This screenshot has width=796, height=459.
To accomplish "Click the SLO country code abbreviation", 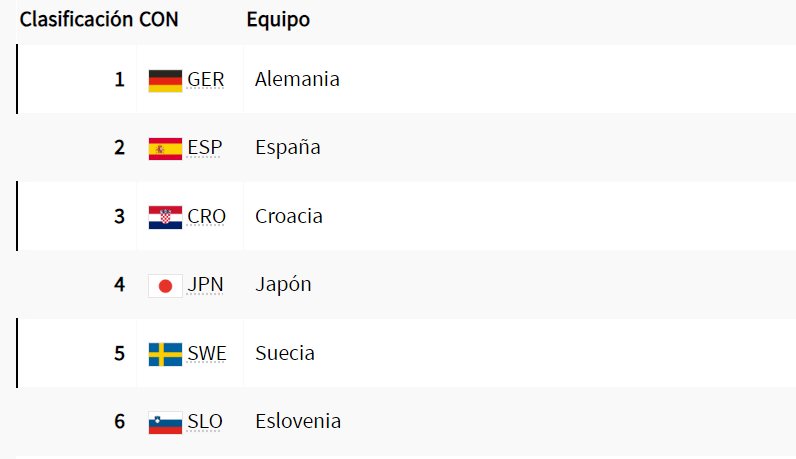I will (x=205, y=422).
